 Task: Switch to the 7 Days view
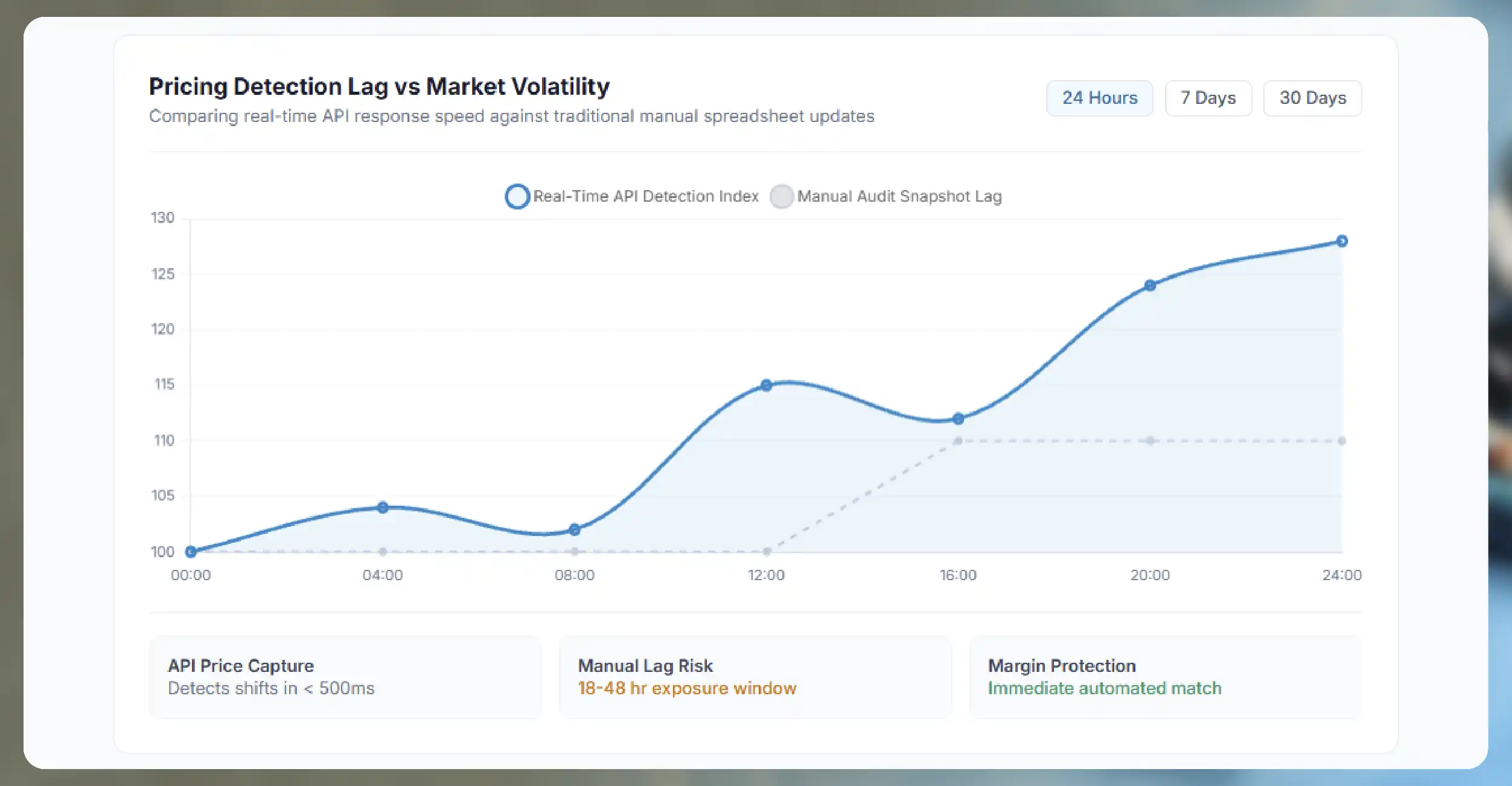(1208, 98)
